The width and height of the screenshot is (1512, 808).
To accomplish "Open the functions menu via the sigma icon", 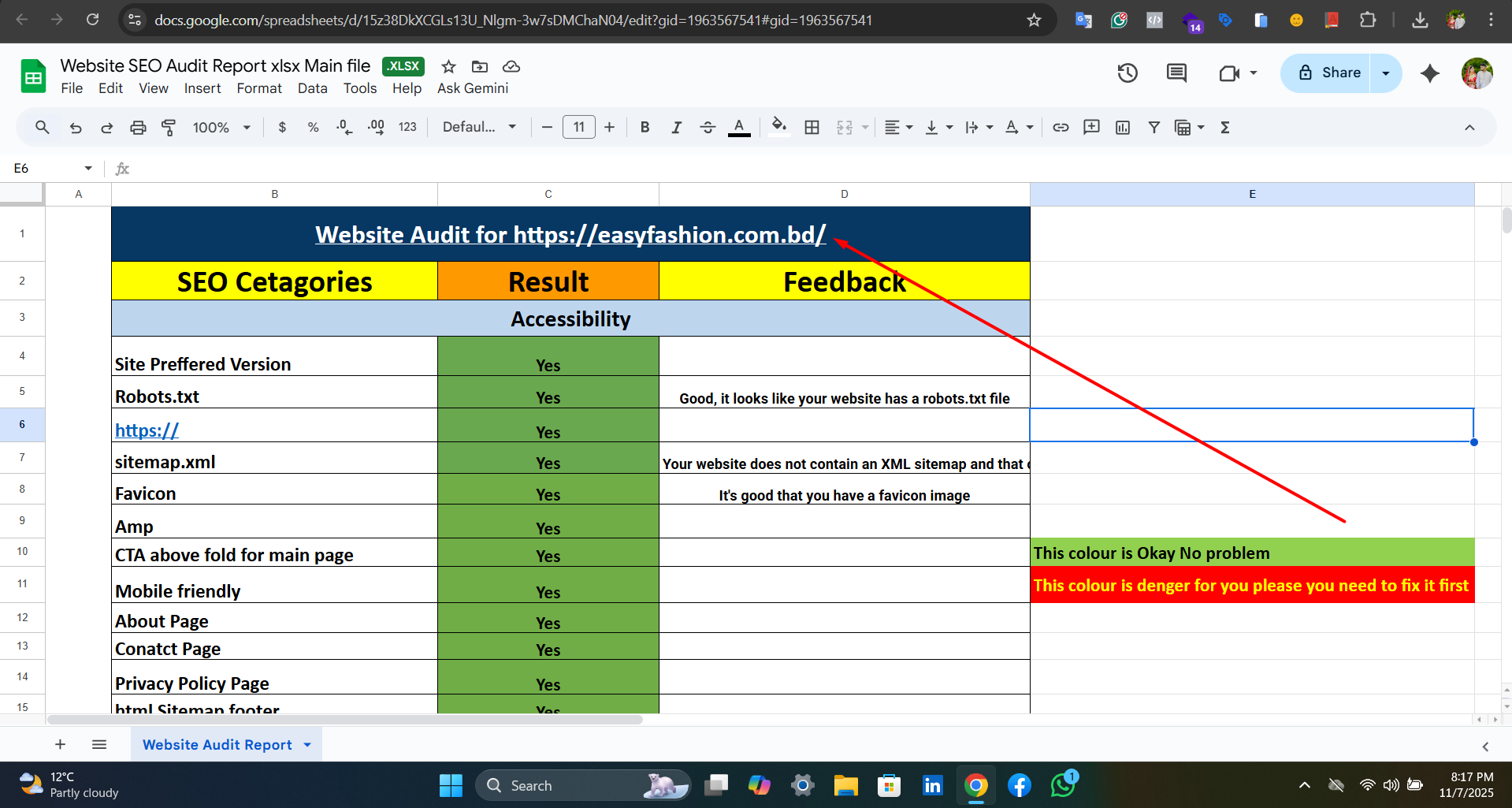I will coord(1224,127).
